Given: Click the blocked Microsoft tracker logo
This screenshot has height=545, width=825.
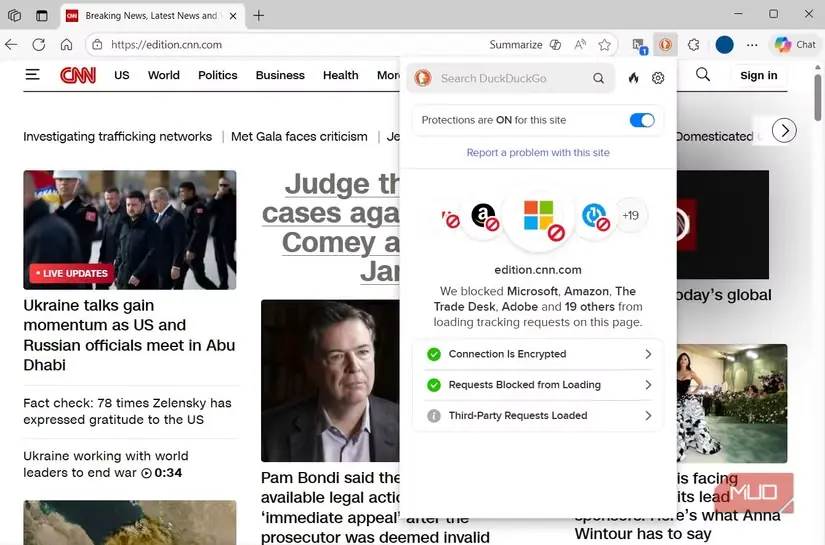Looking at the screenshot, I should (539, 215).
